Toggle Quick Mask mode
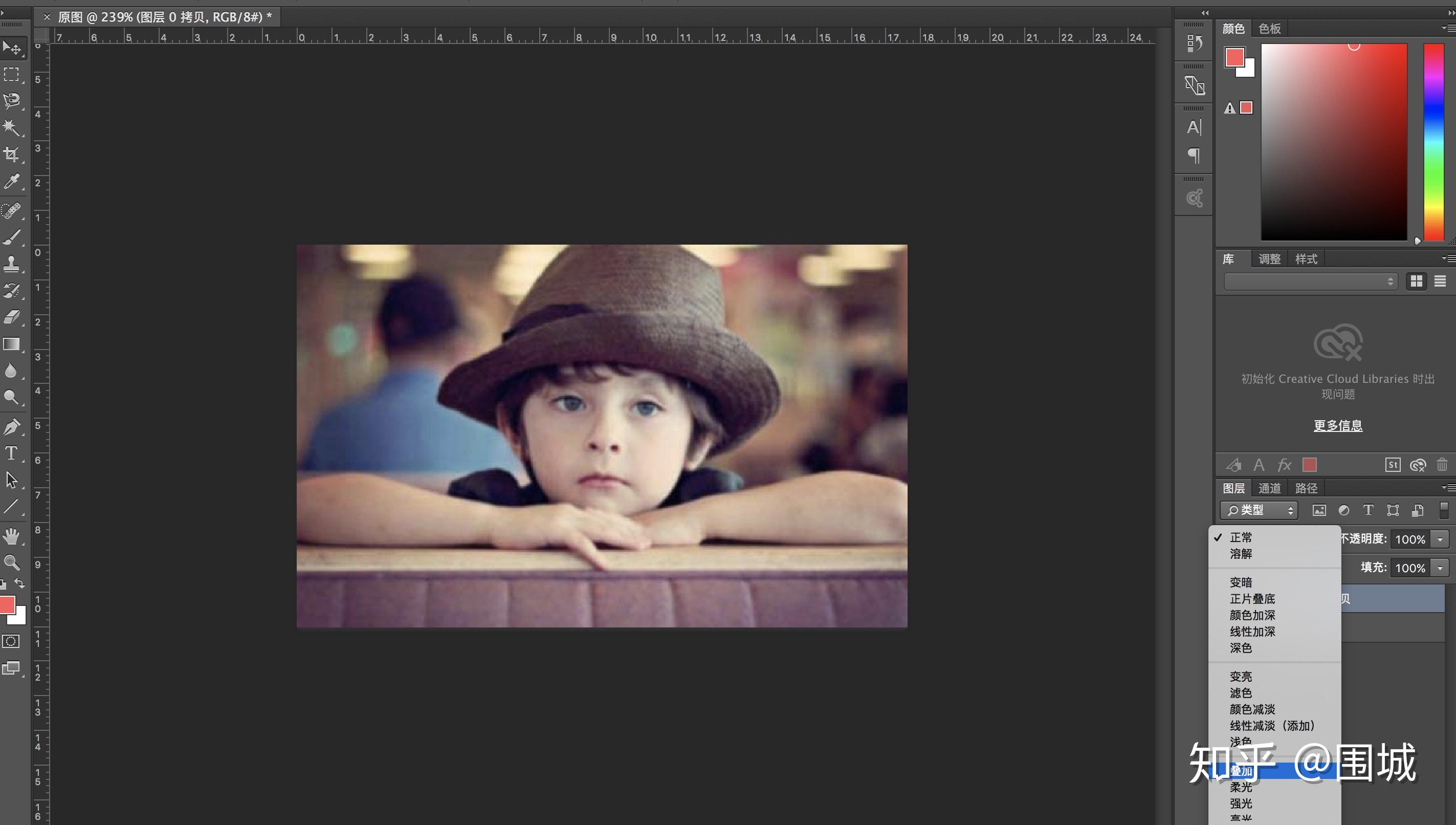 11,641
